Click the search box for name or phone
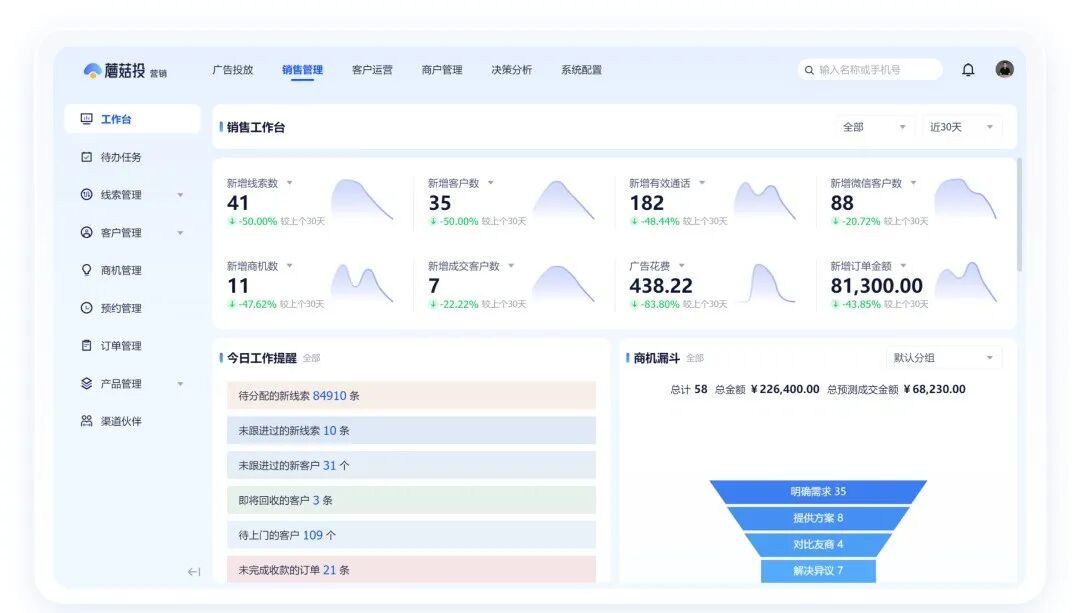1080x613 pixels. coord(870,70)
